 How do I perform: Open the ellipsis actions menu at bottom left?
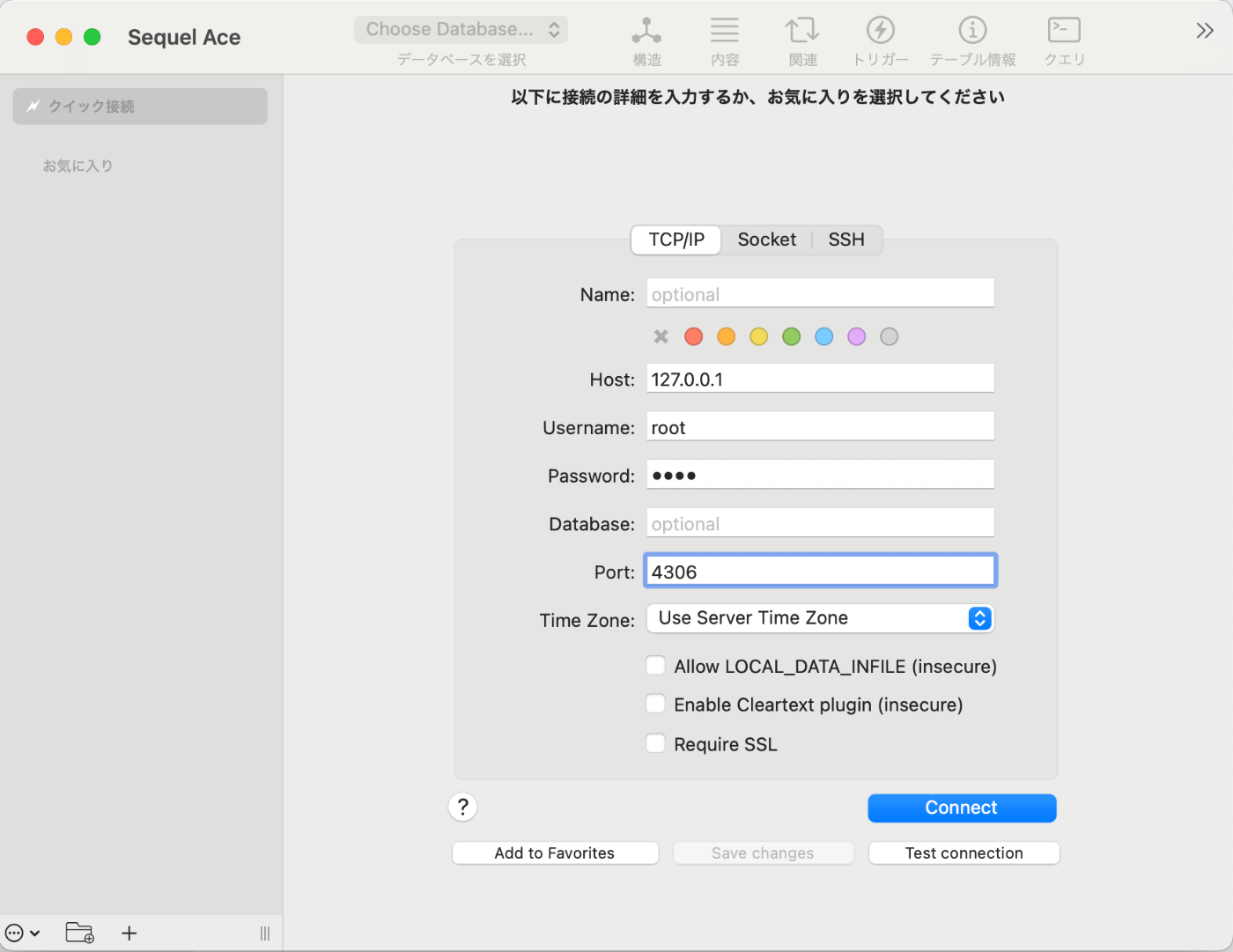(x=22, y=933)
